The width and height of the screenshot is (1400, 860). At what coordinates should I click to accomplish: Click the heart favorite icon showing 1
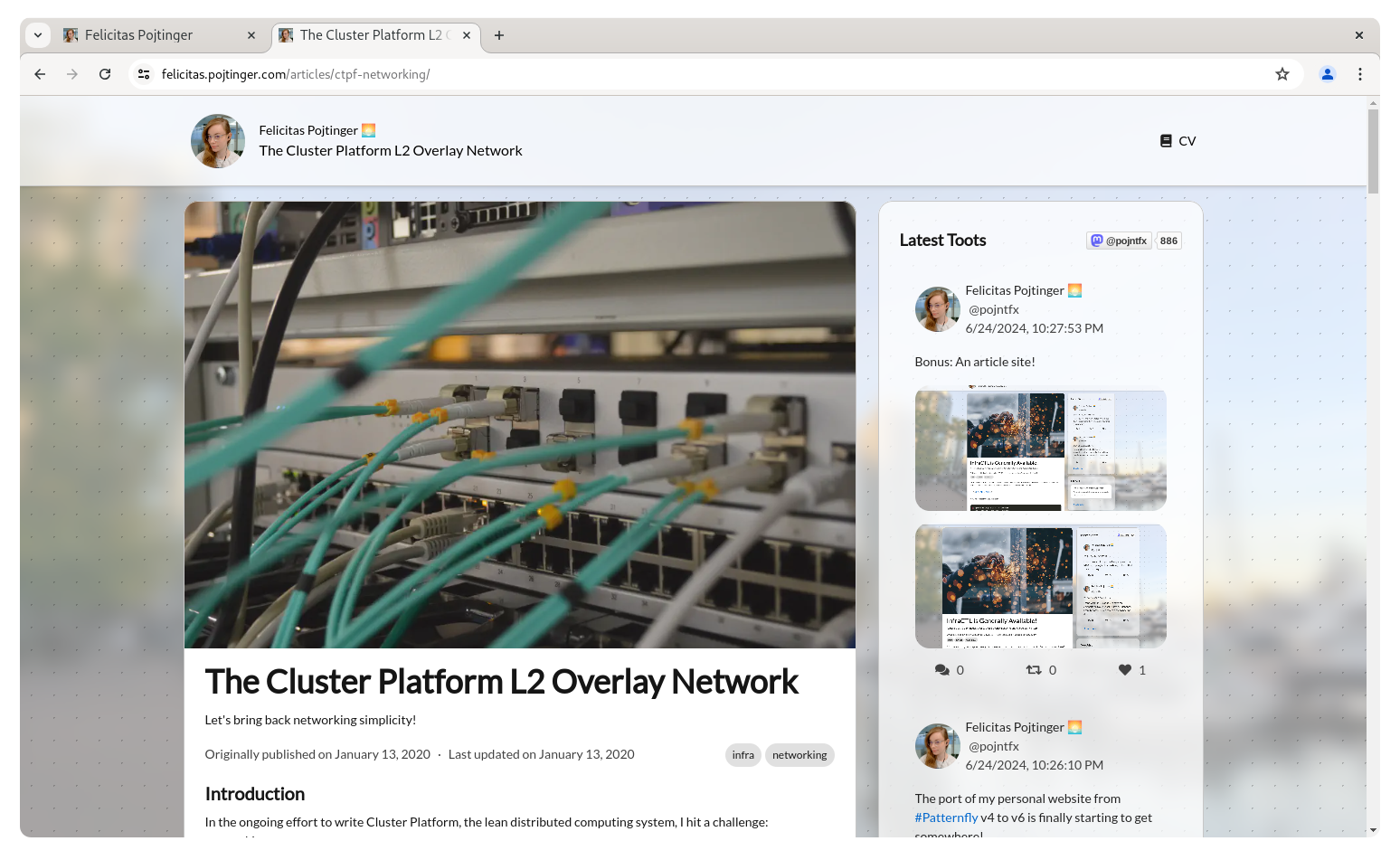(1125, 670)
